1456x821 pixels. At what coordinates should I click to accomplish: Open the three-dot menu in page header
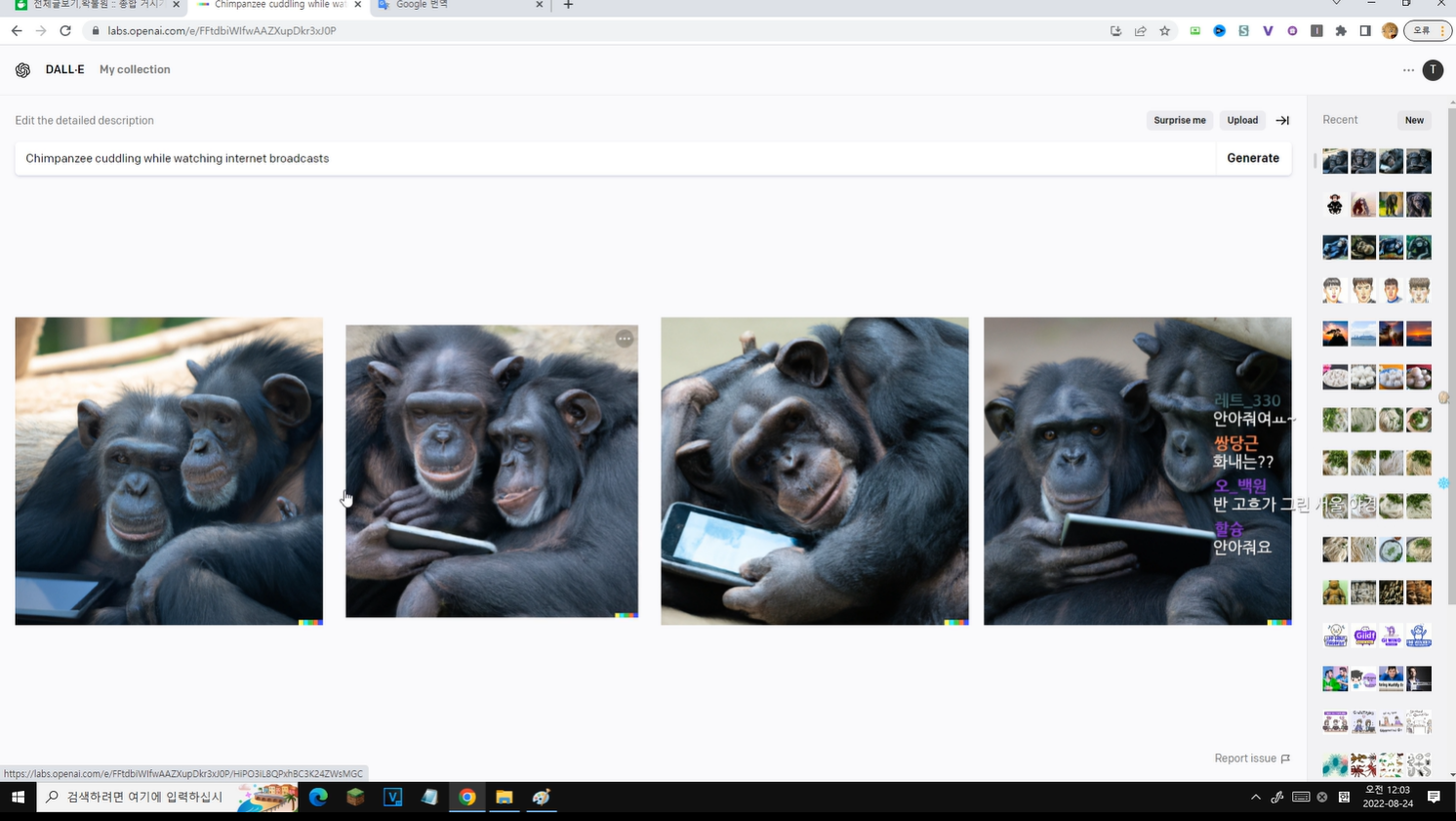[x=1408, y=70]
